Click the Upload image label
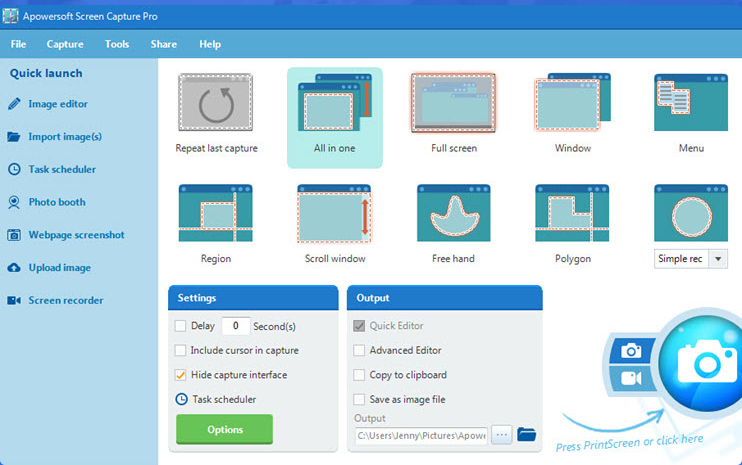This screenshot has width=742, height=465. [60, 268]
